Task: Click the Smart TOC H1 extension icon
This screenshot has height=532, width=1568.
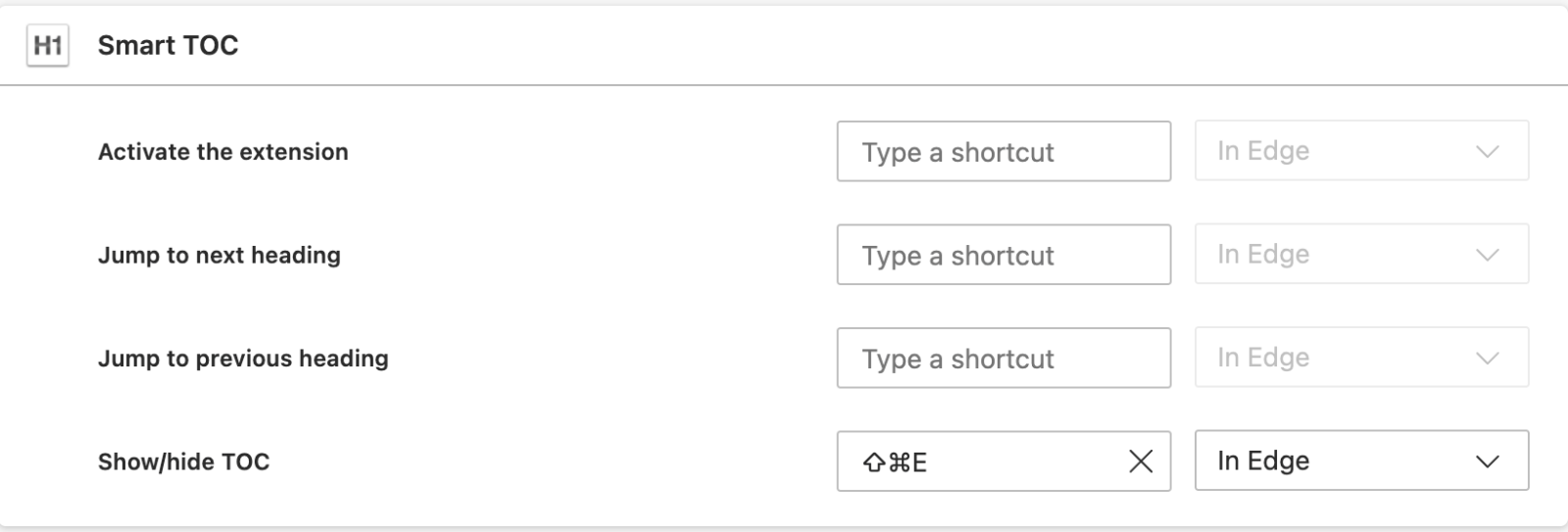Action: pyautogui.click(x=48, y=45)
